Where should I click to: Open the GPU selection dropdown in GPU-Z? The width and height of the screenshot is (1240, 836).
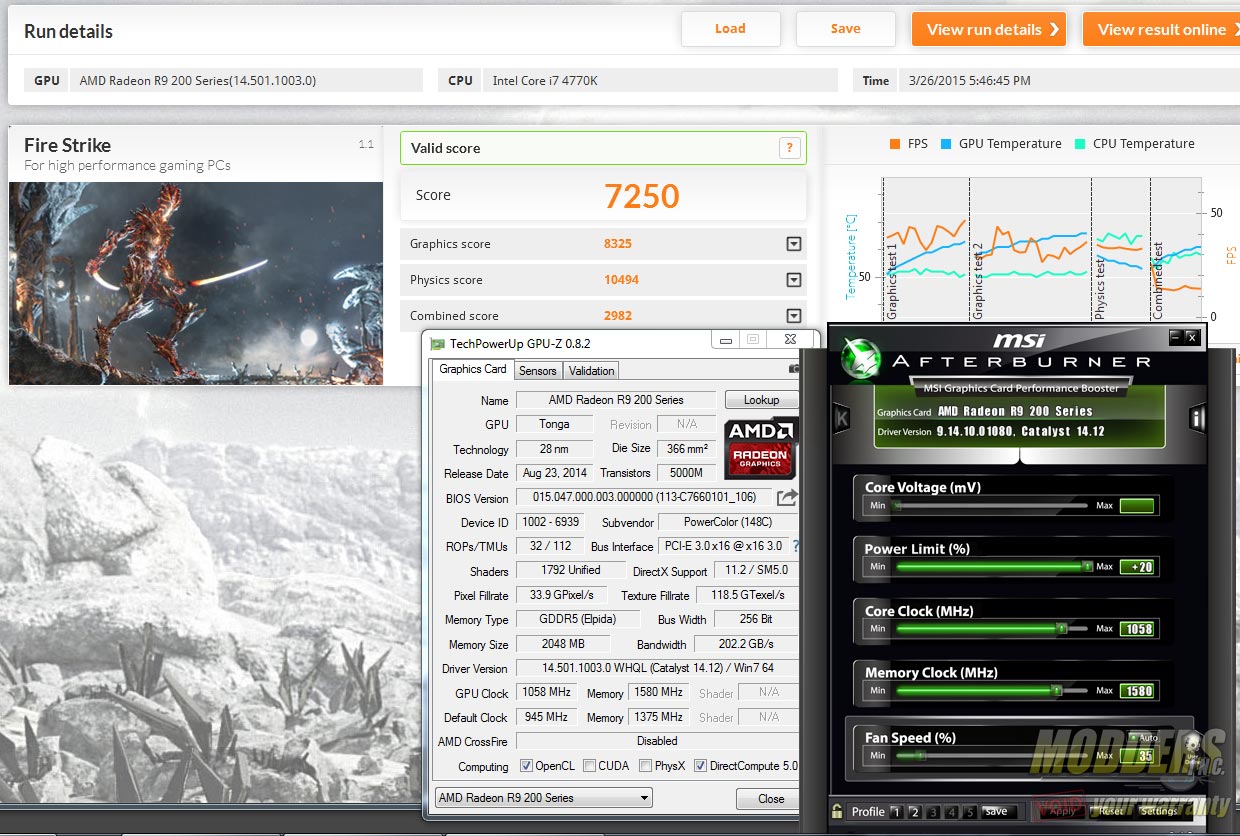tap(544, 797)
